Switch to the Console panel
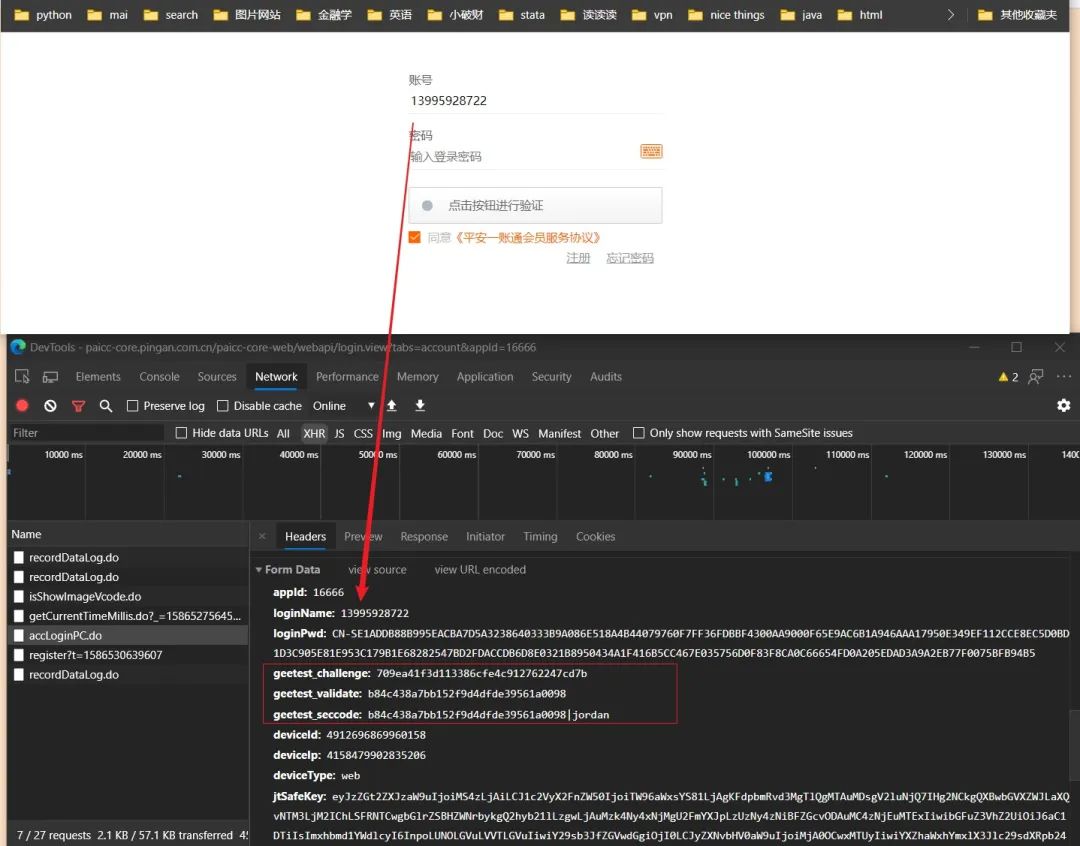 [159, 376]
